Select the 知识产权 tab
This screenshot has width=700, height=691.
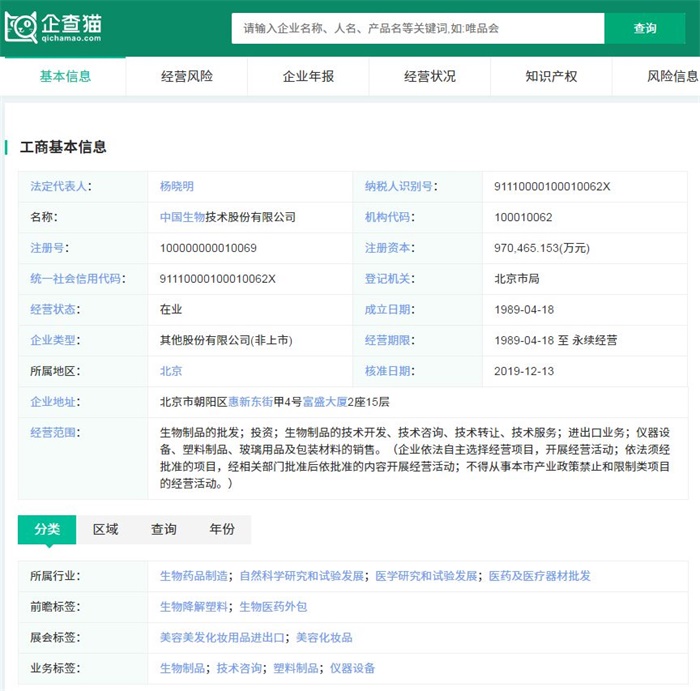pyautogui.click(x=551, y=76)
